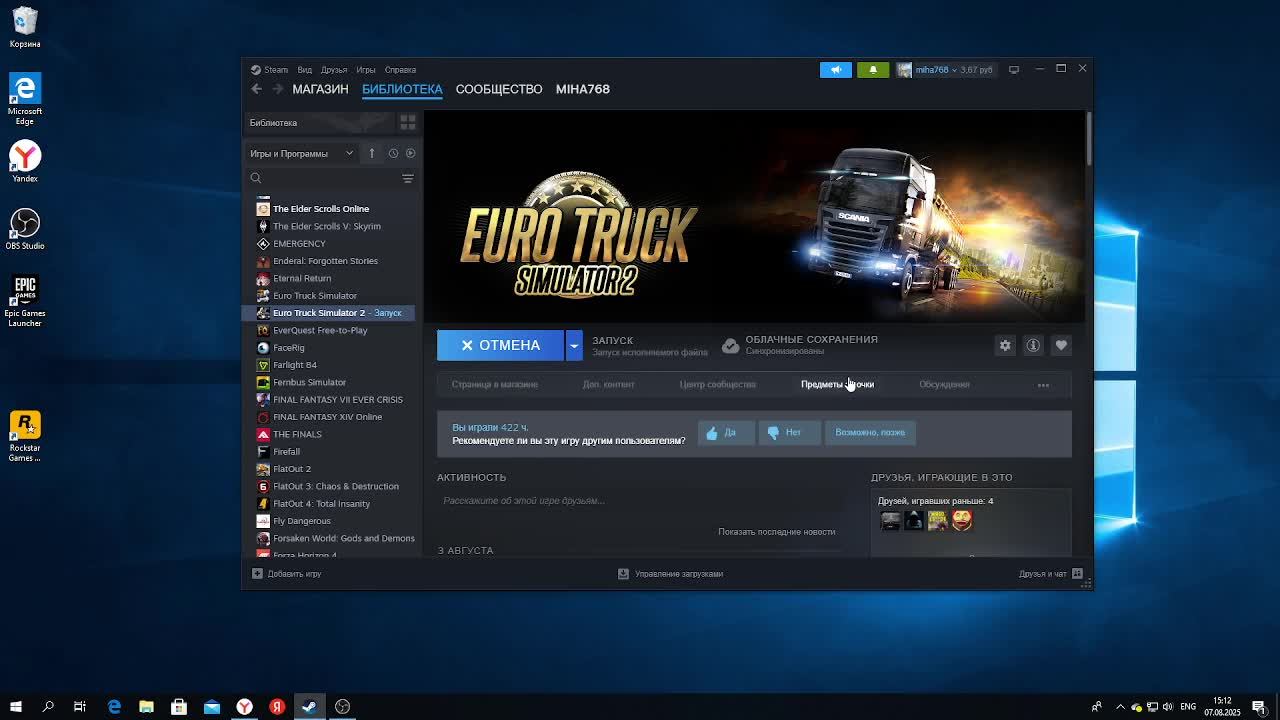Open the Доп. контент link
Viewport: 1280px width, 720px height.
click(609, 385)
